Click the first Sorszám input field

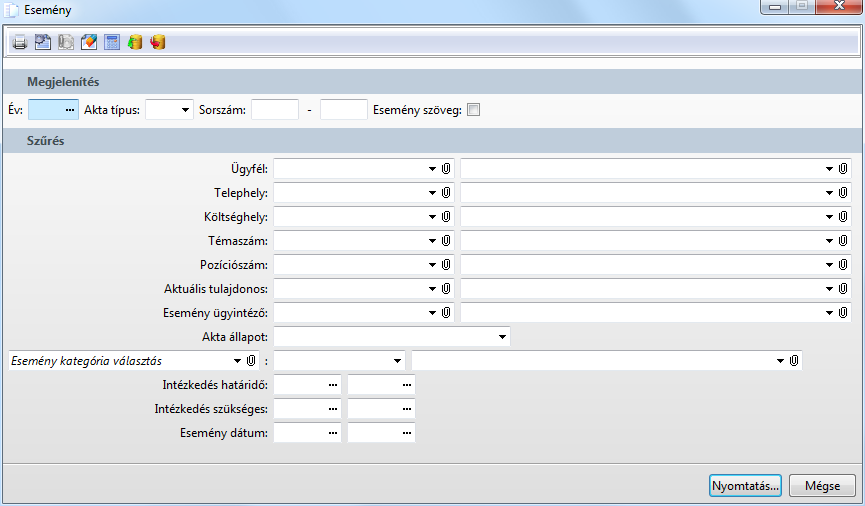275,110
